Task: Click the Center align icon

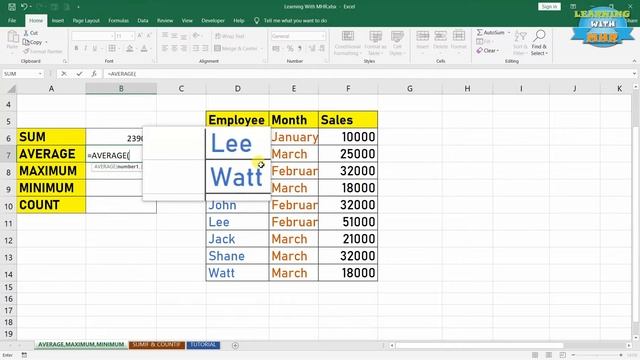Action: 174,49
